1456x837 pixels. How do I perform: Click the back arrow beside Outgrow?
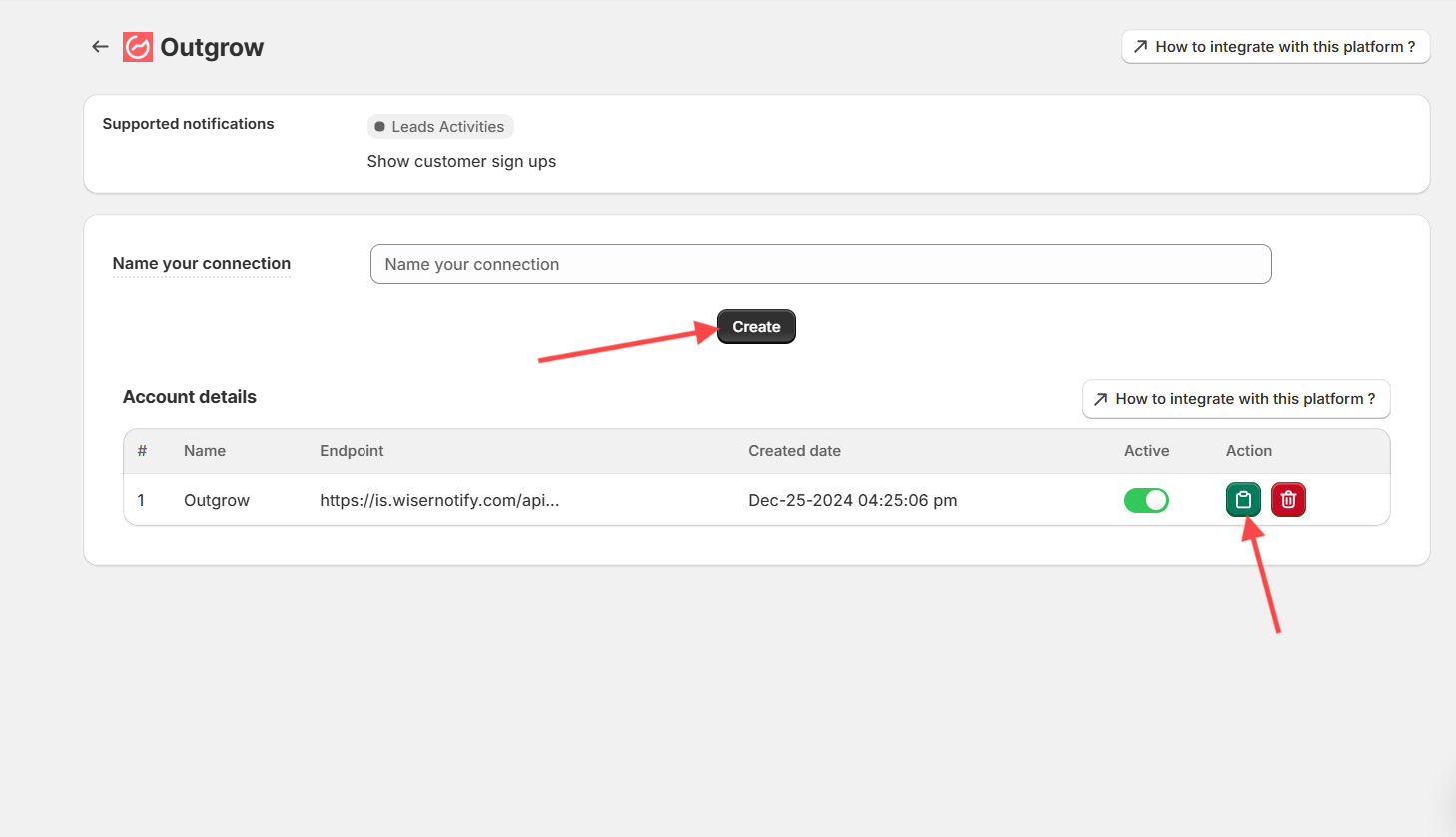pyautogui.click(x=100, y=47)
